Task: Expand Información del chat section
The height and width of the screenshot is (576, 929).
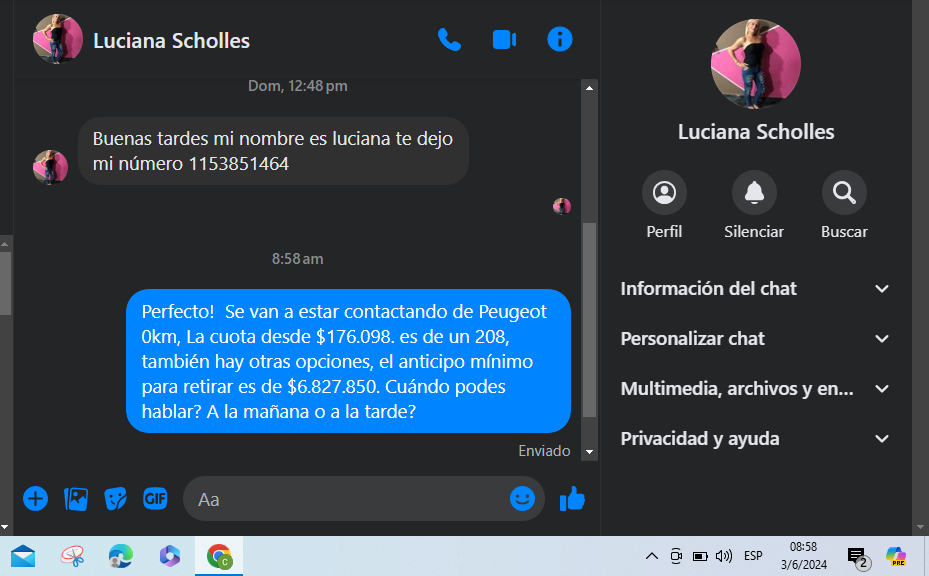Action: tap(755, 289)
